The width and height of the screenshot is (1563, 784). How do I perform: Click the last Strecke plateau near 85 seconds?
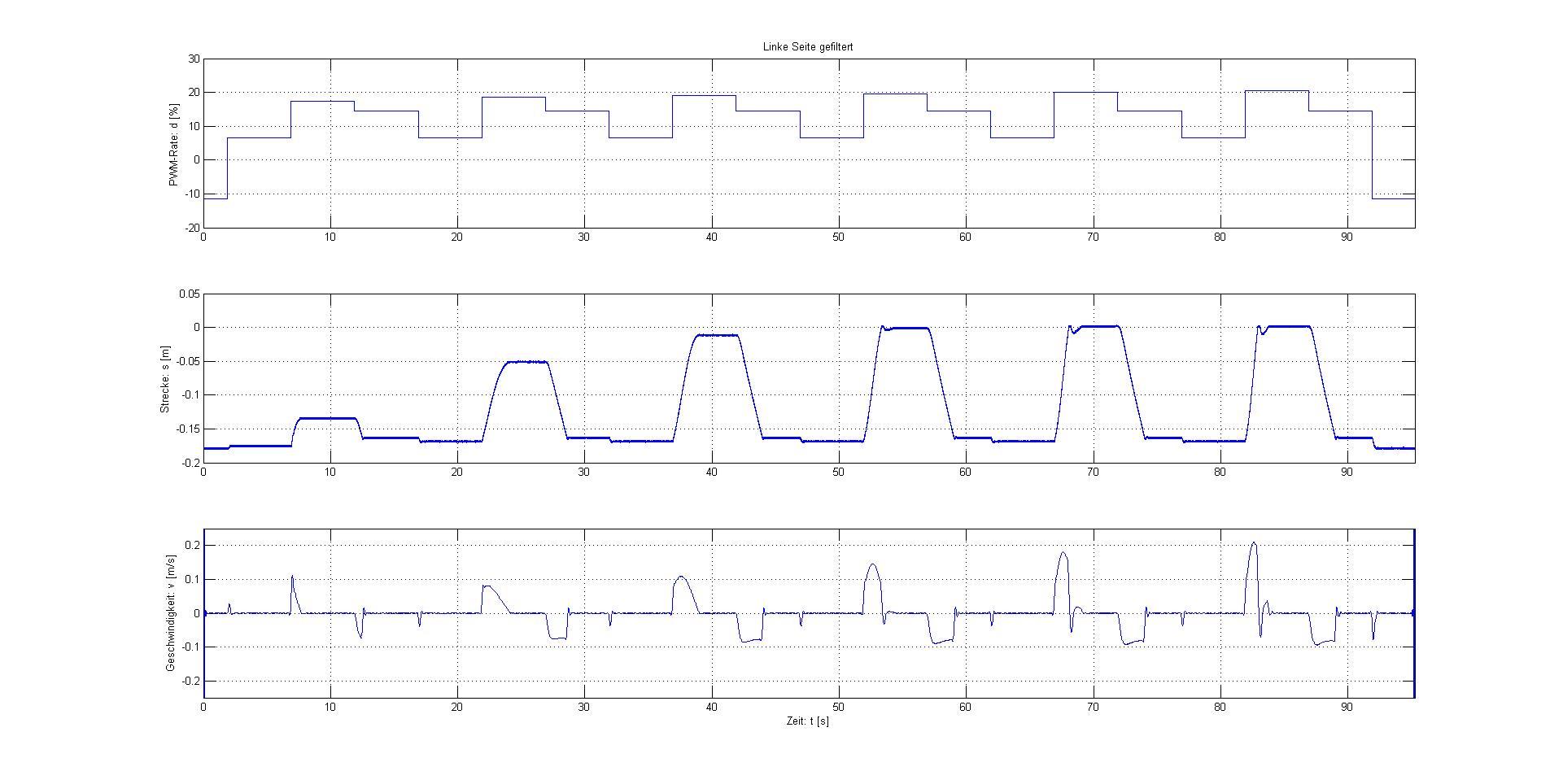click(1290, 326)
